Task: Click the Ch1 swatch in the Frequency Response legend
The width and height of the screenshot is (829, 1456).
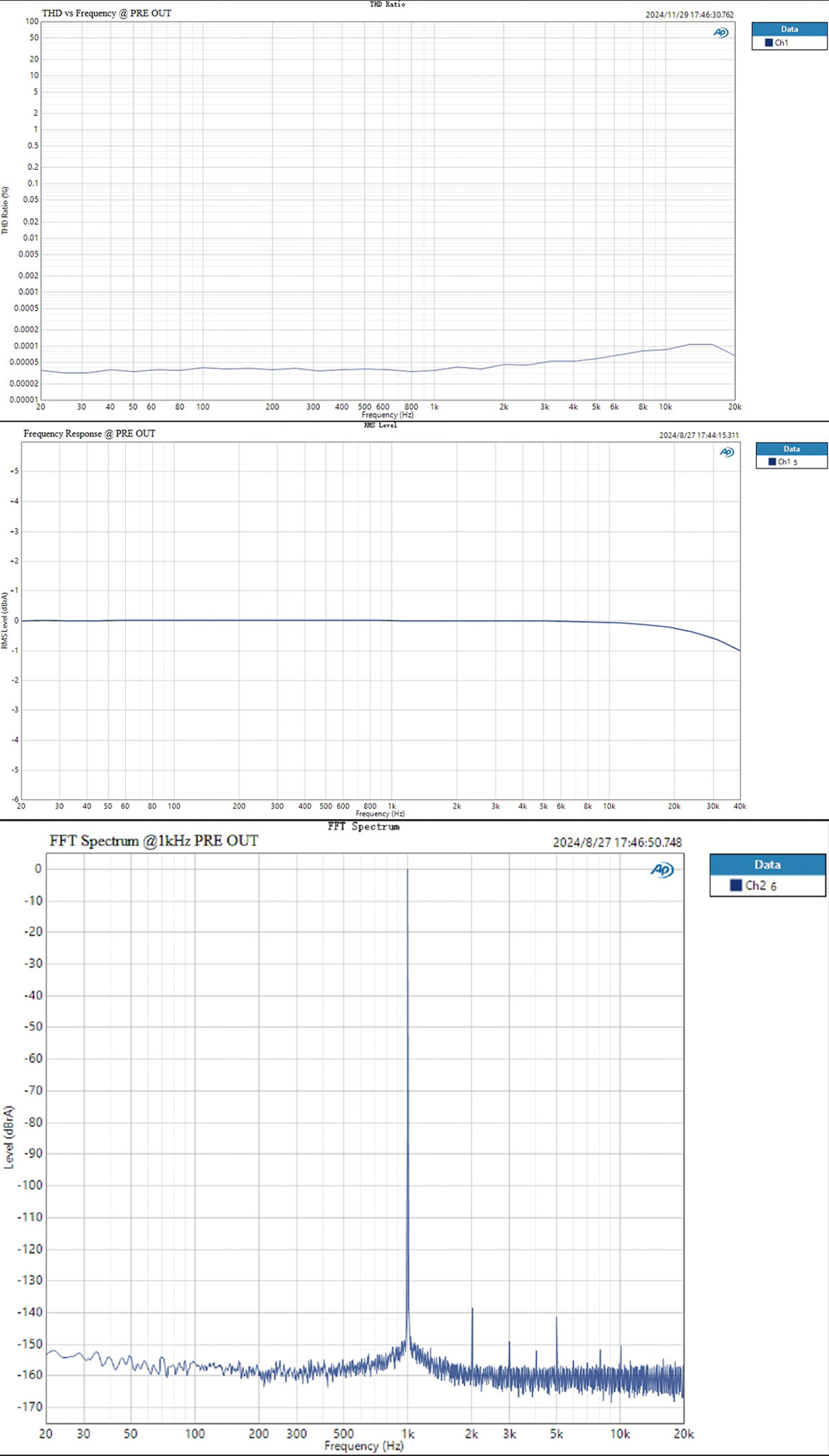Action: tap(772, 462)
